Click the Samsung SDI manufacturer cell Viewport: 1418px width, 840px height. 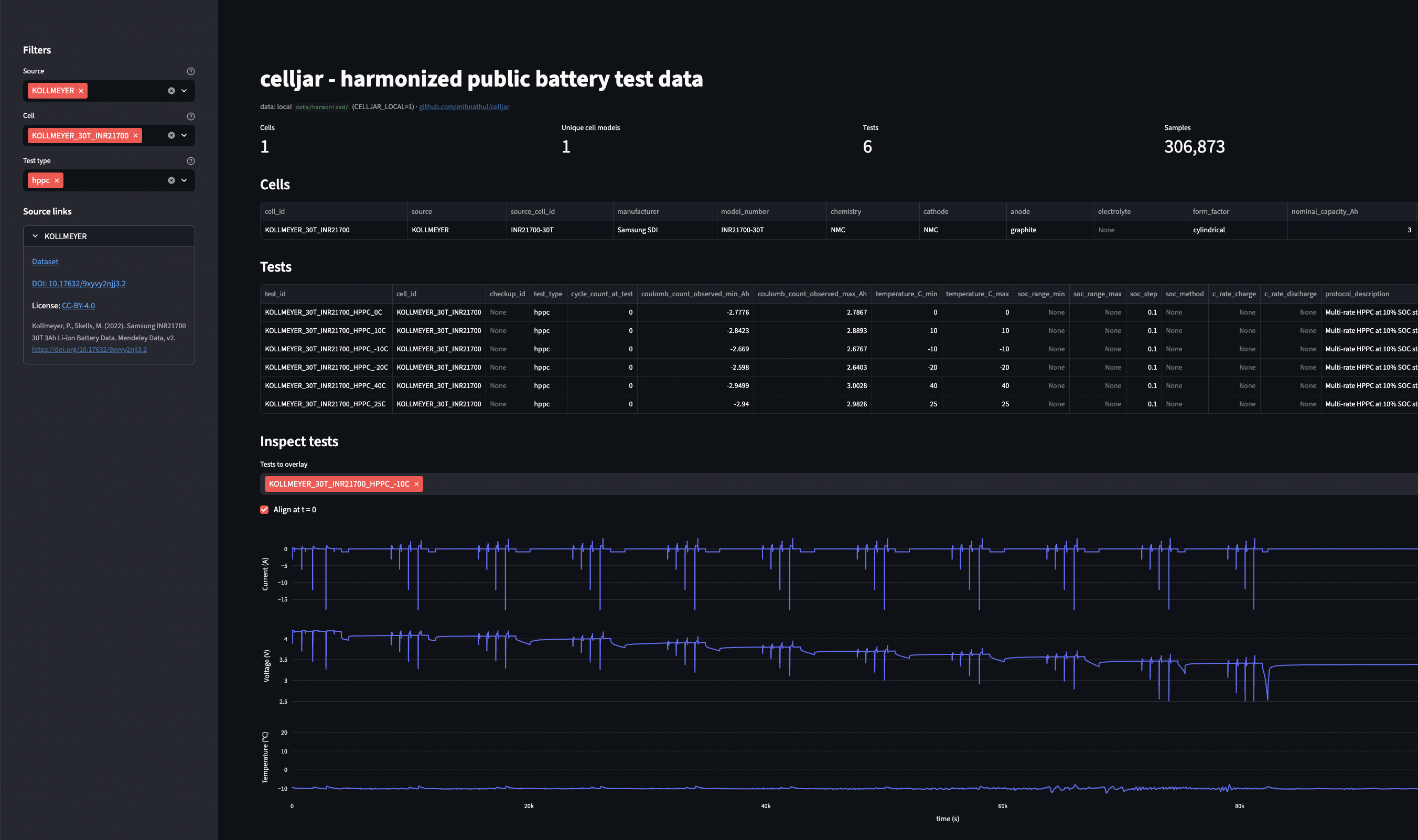click(x=664, y=230)
